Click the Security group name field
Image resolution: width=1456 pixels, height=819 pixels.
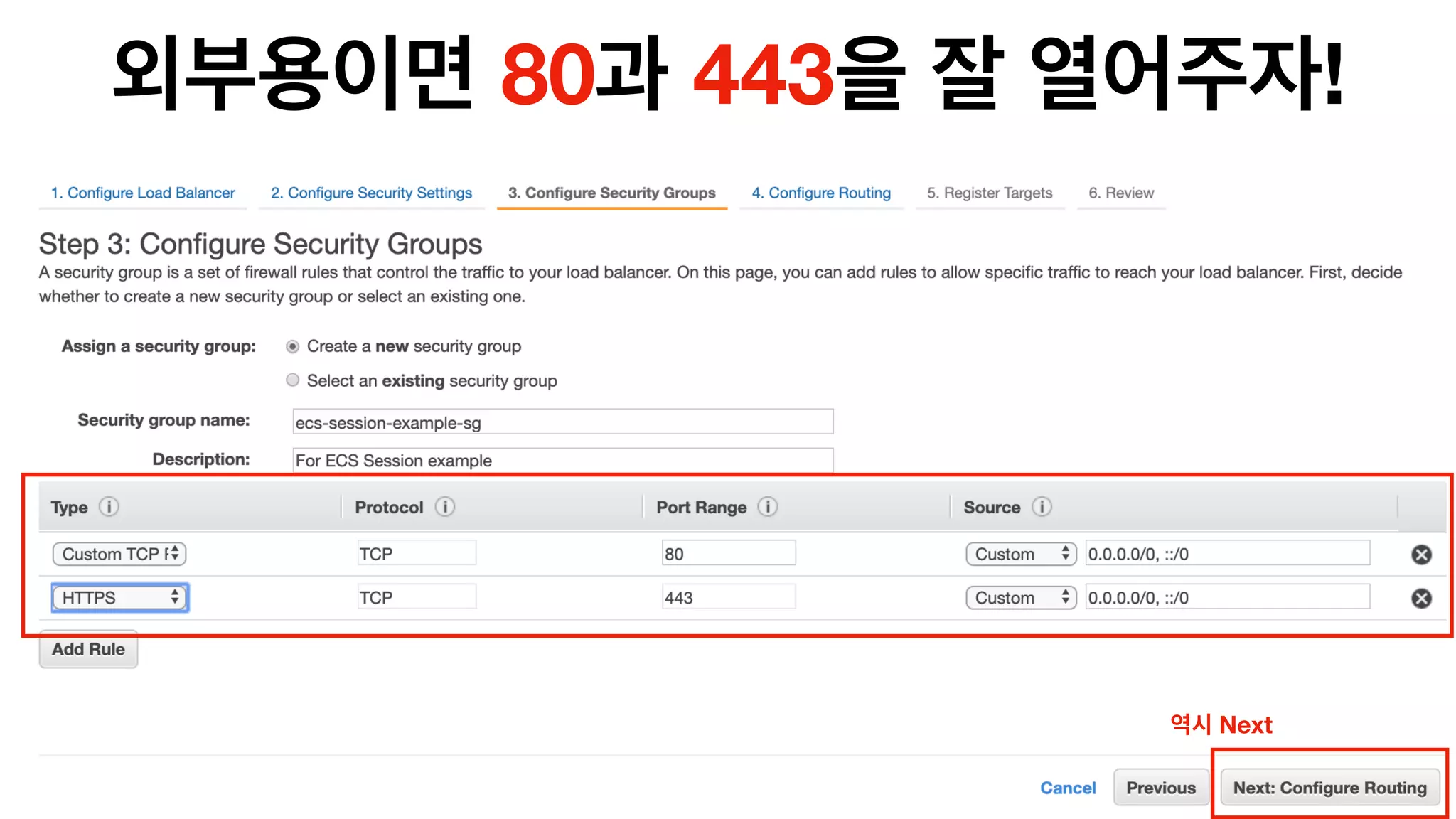[x=563, y=422]
